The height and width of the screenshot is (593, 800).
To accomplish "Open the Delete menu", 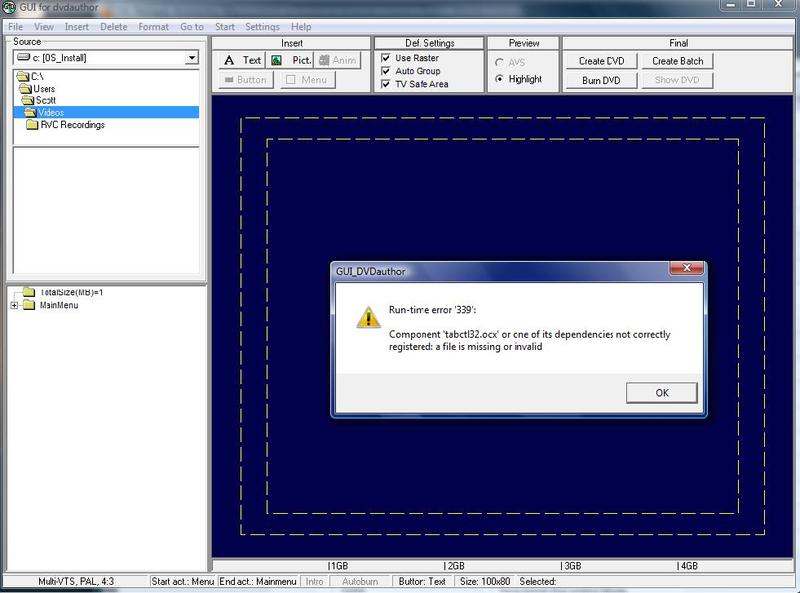I will (113, 27).
